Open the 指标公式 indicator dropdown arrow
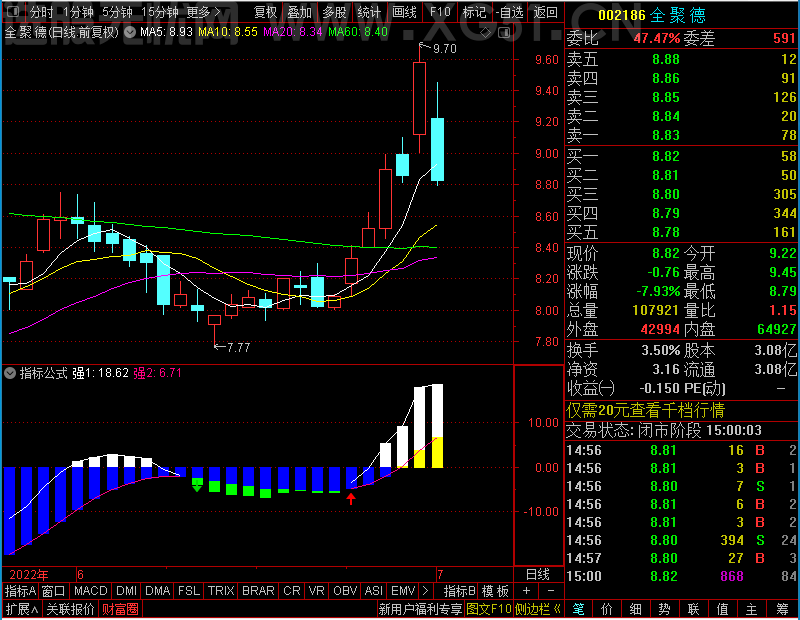The width and height of the screenshot is (800, 620). 10,373
